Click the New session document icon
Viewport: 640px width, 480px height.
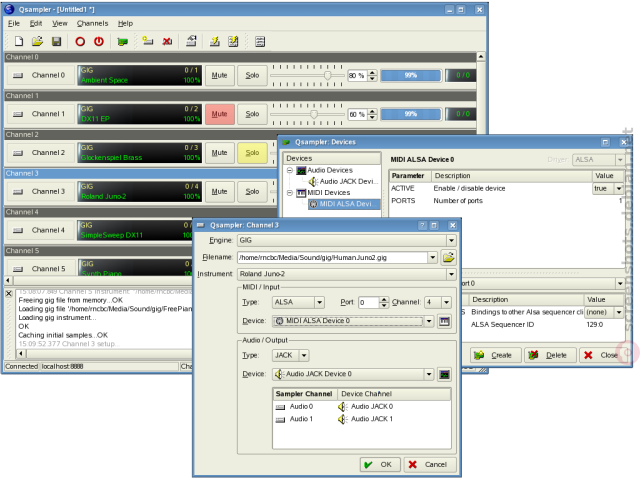coord(19,41)
